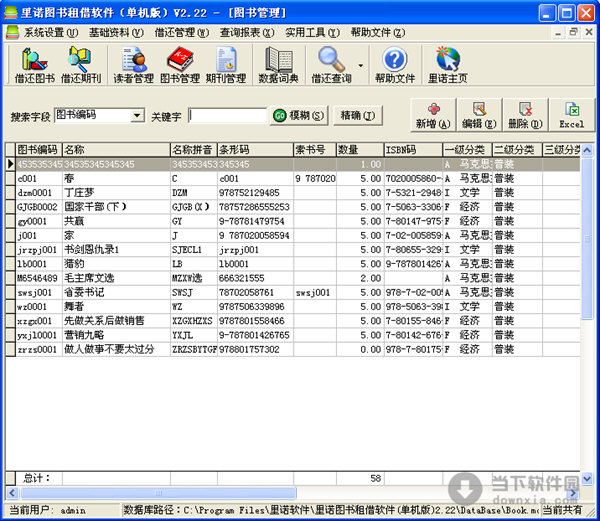Click 新增(A) add record button
This screenshot has height=521, width=600.
click(x=433, y=115)
